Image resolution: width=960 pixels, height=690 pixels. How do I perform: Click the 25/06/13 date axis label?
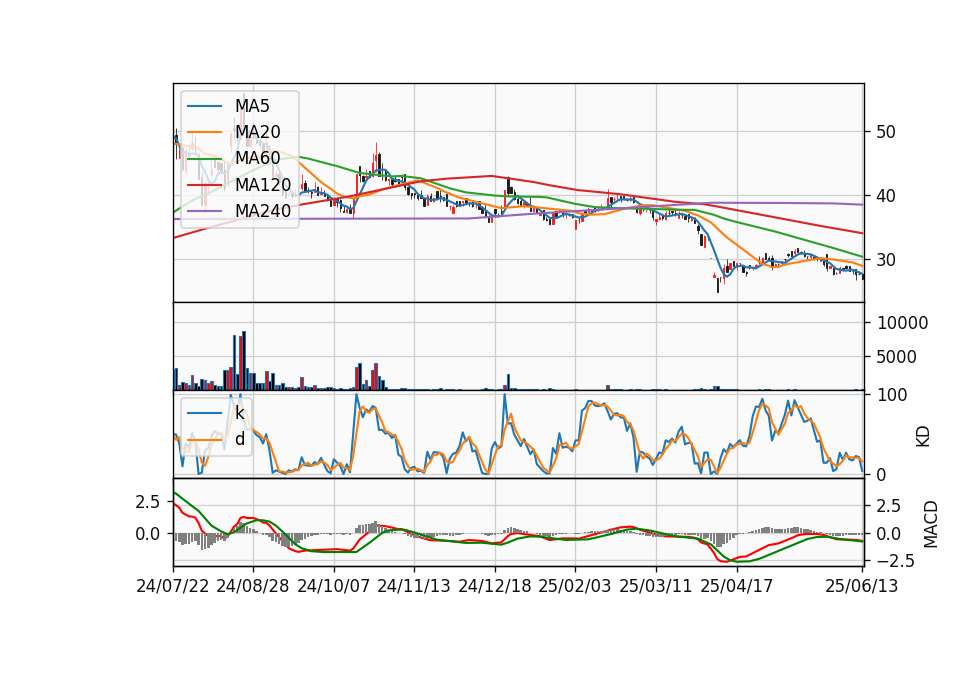[862, 586]
